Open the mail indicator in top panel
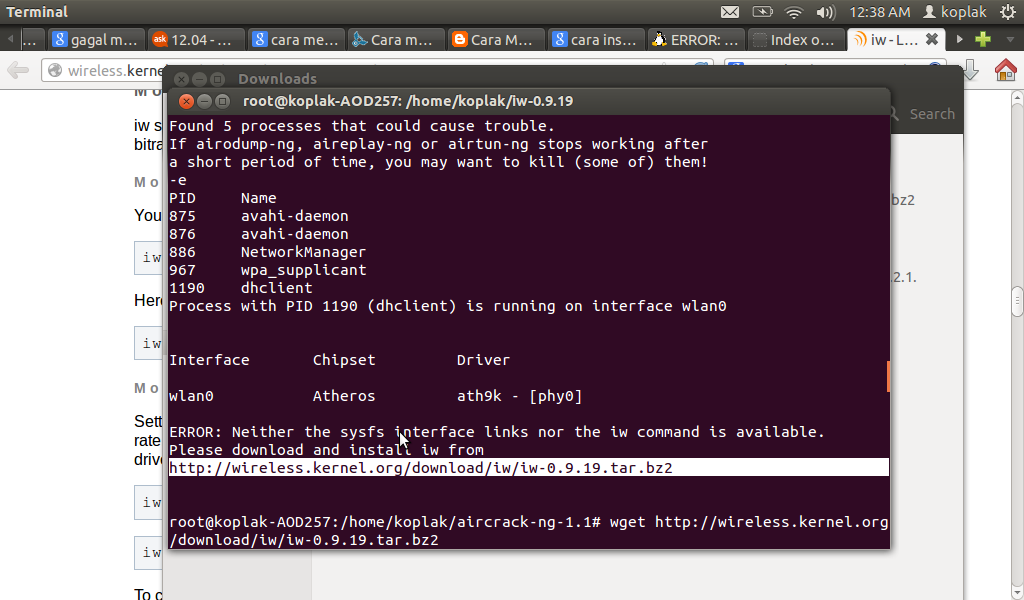The height and width of the screenshot is (600, 1024). pyautogui.click(x=729, y=12)
